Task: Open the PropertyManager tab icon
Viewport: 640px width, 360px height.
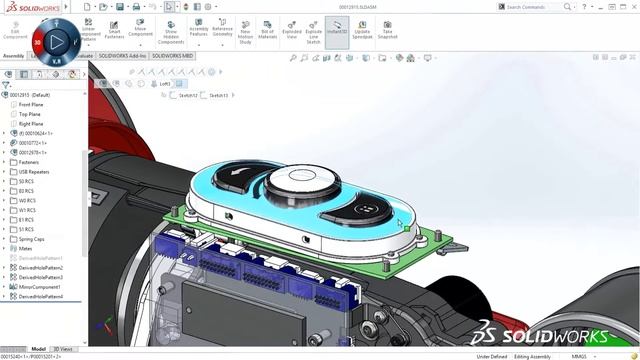Action: click(24, 74)
